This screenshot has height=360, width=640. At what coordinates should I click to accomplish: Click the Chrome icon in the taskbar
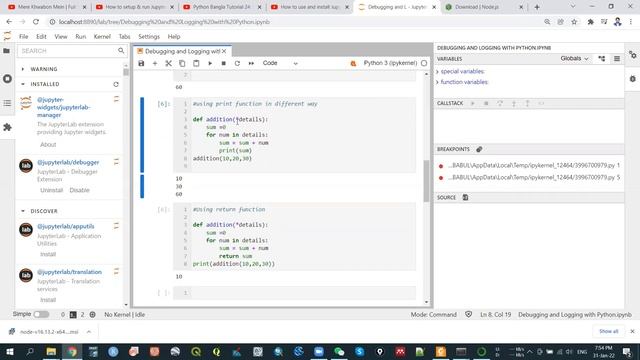pos(72,351)
